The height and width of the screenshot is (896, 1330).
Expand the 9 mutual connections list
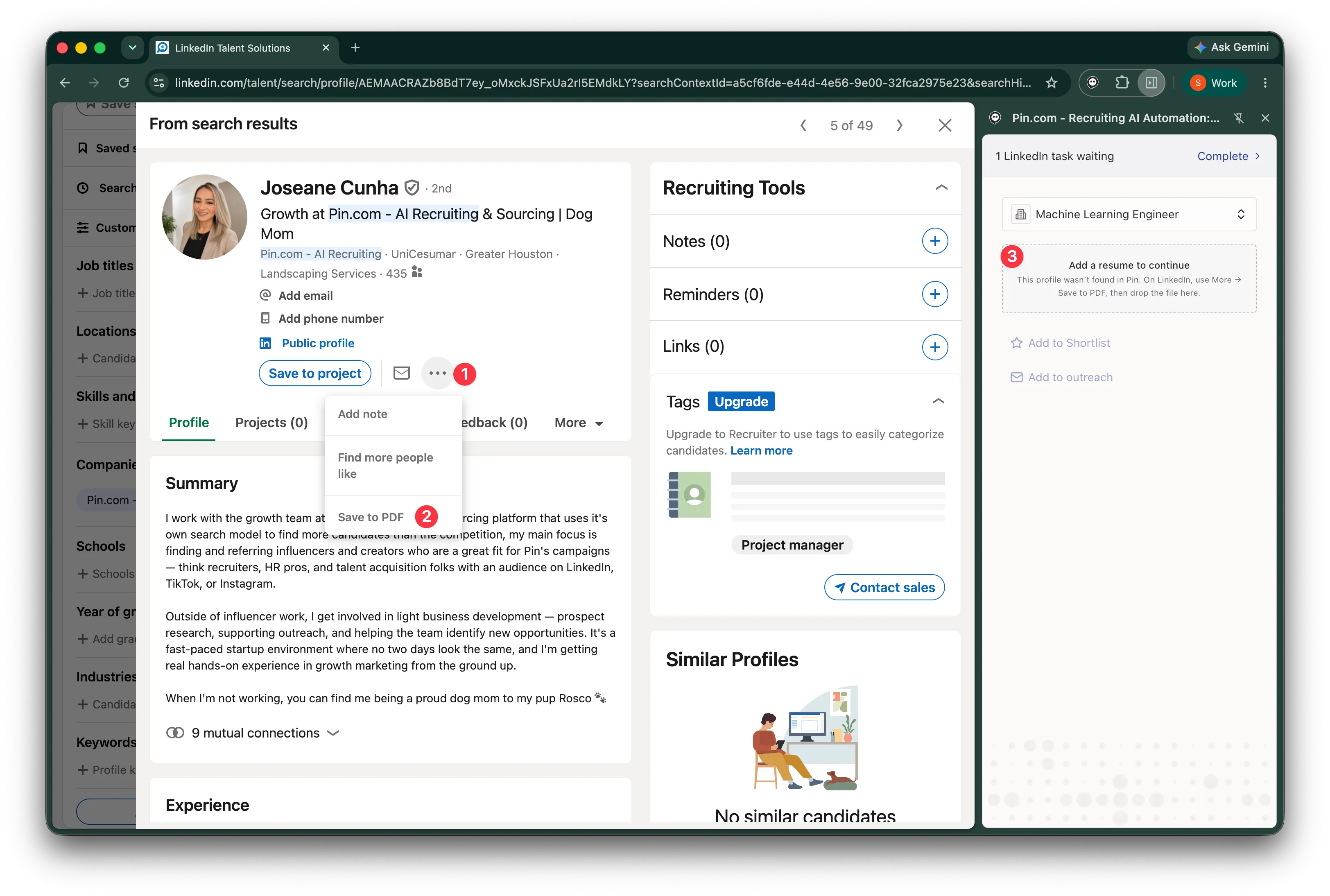pos(253,733)
